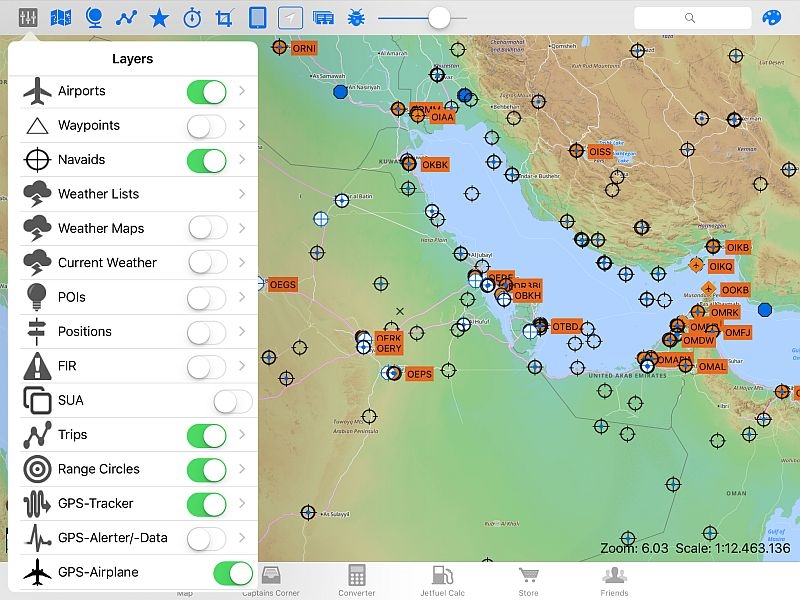Click the FIR warning triangle icon

tap(37, 366)
